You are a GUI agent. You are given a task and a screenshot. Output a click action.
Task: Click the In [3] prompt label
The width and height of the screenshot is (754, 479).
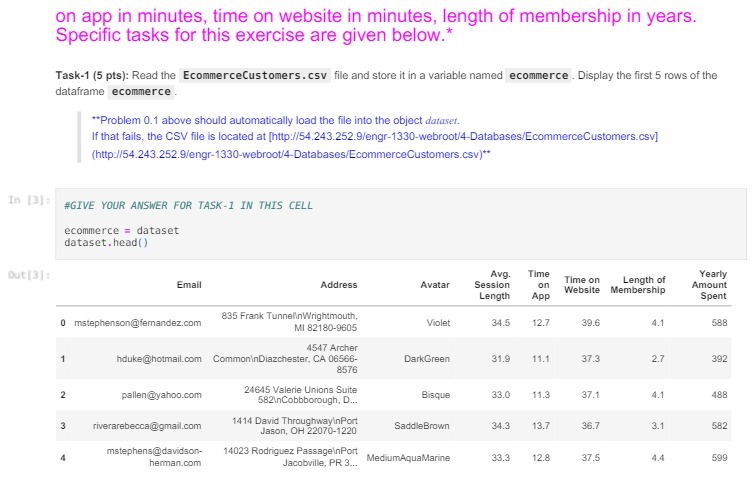(29, 200)
